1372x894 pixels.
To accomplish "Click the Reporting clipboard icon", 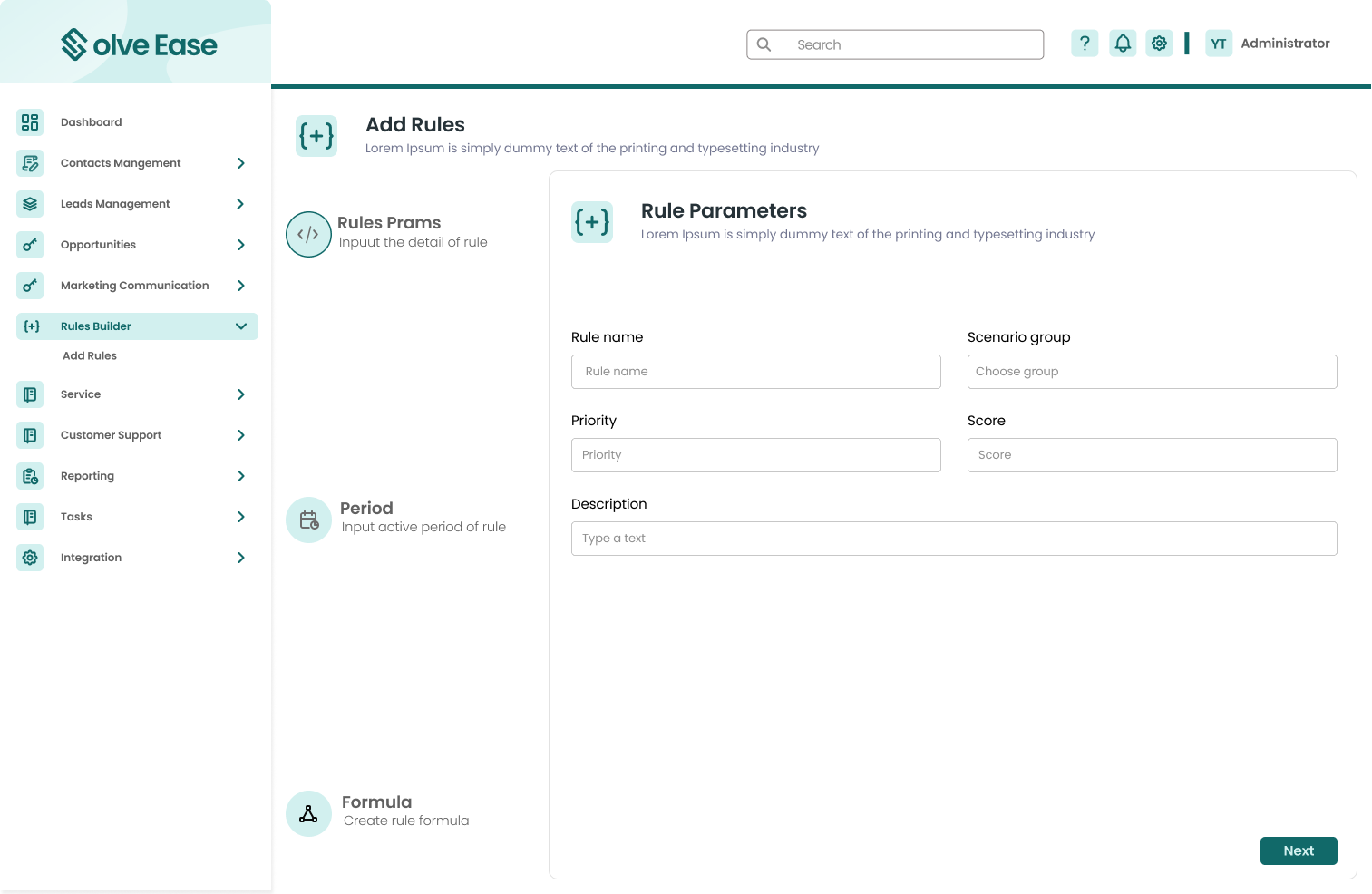I will [30, 476].
